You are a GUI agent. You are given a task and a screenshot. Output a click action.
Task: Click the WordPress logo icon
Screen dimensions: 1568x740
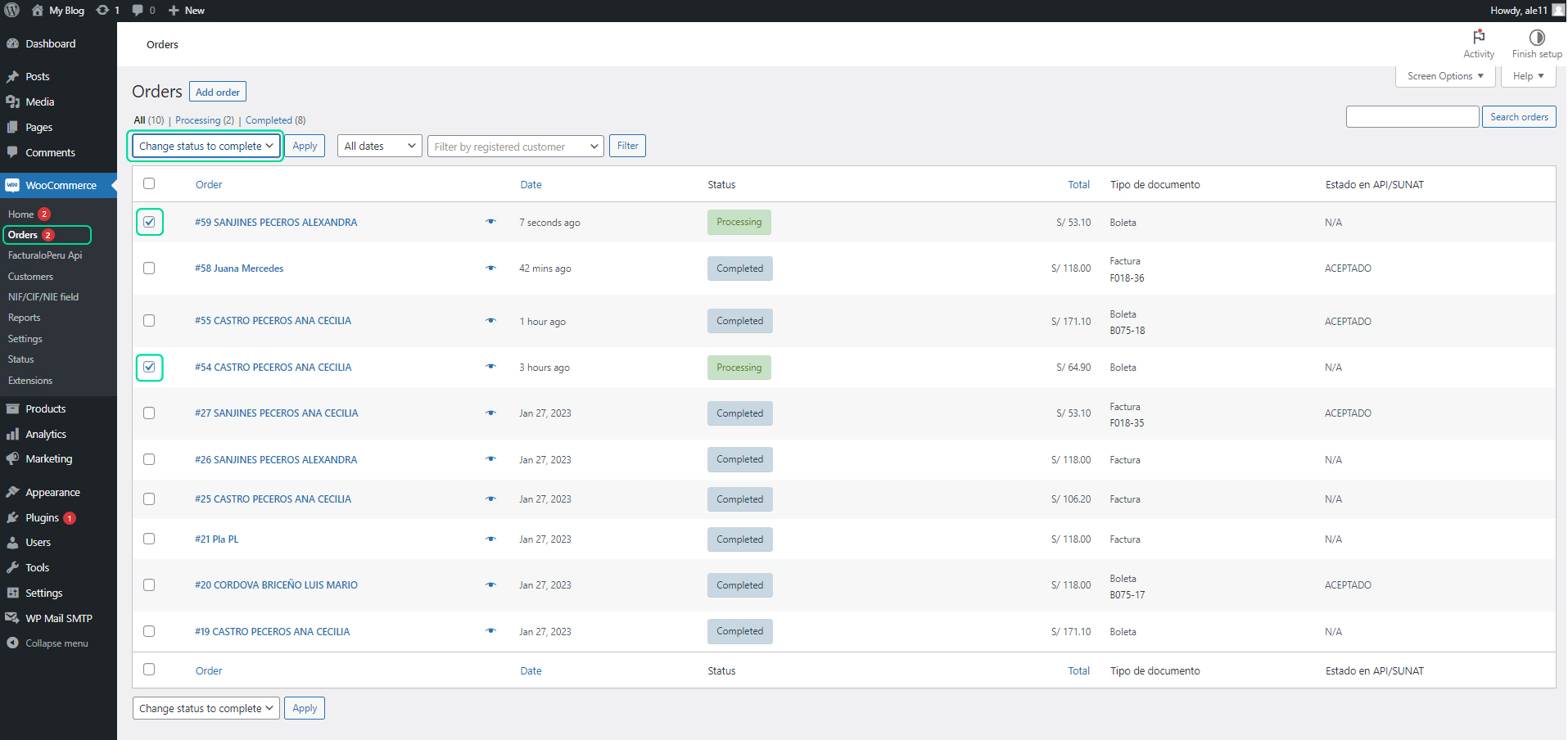[11, 10]
